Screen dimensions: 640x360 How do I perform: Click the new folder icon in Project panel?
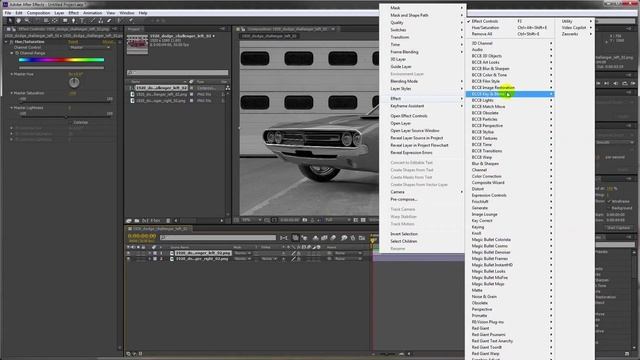coord(137,221)
